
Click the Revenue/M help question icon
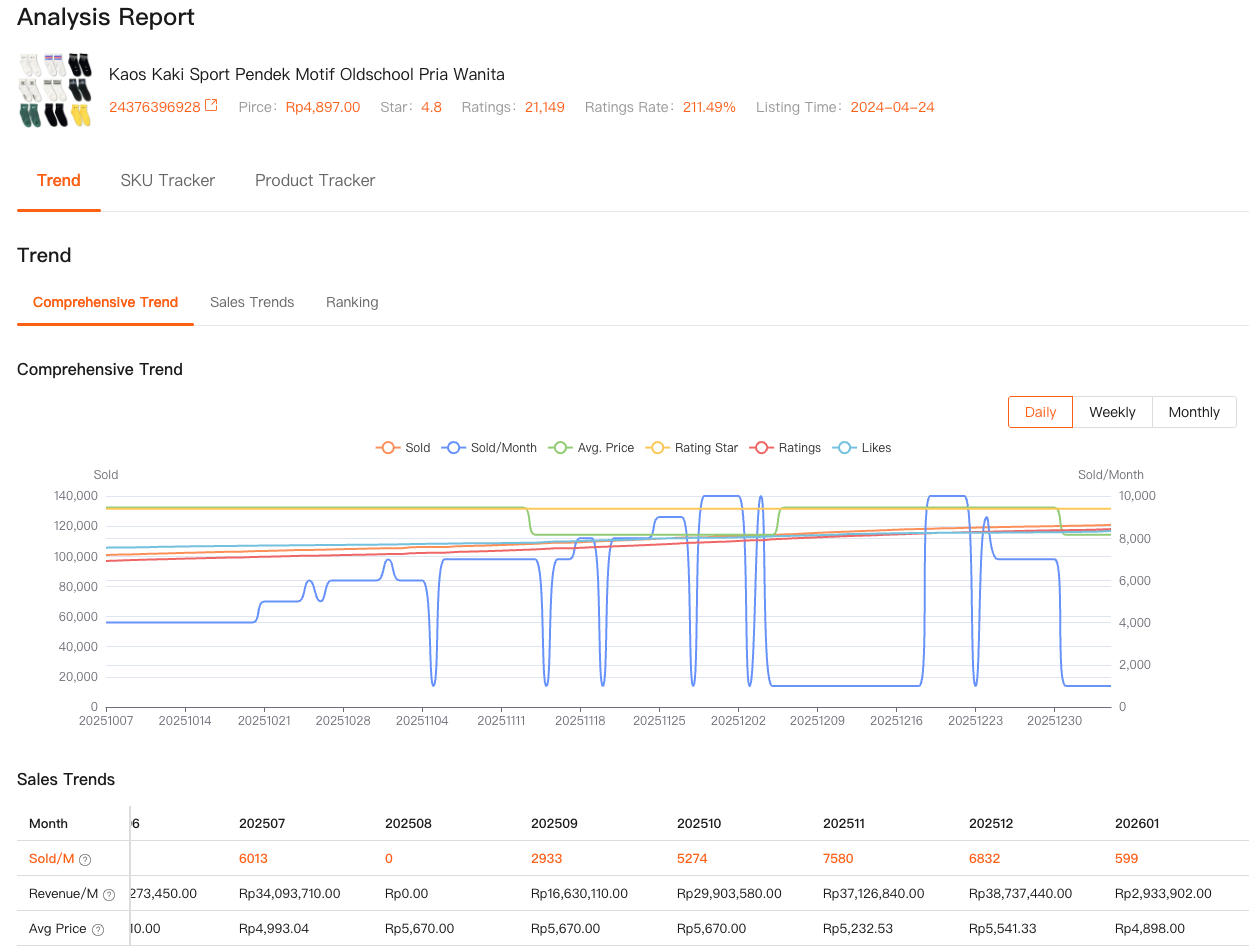(109, 894)
